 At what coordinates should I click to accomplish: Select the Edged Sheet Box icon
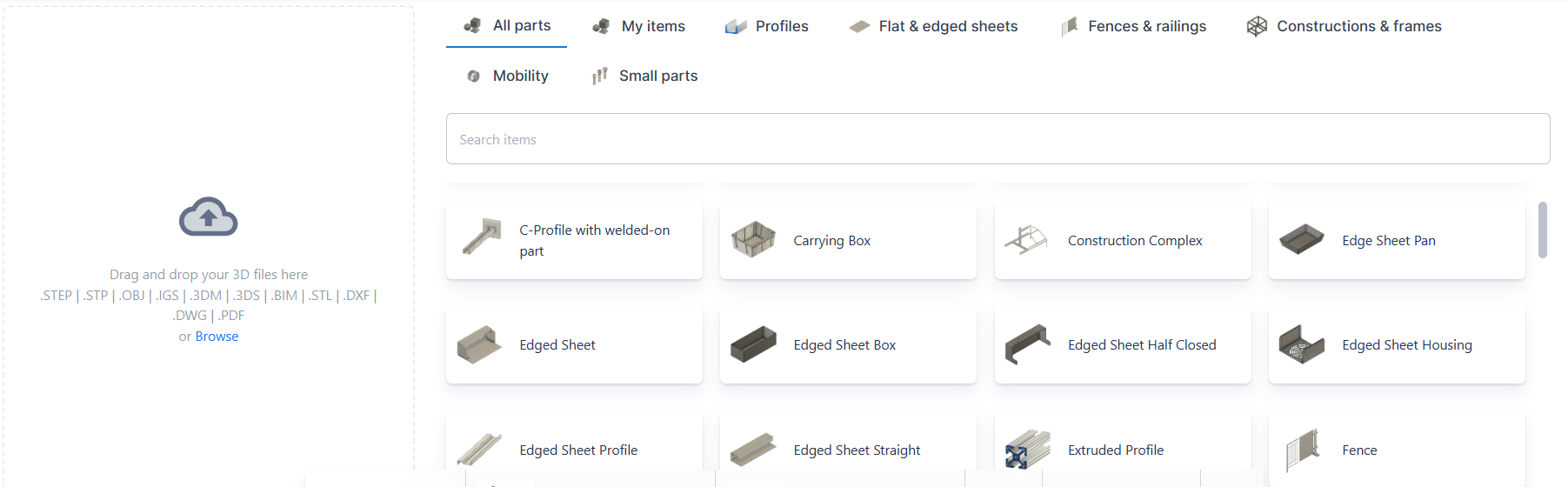[753, 344]
